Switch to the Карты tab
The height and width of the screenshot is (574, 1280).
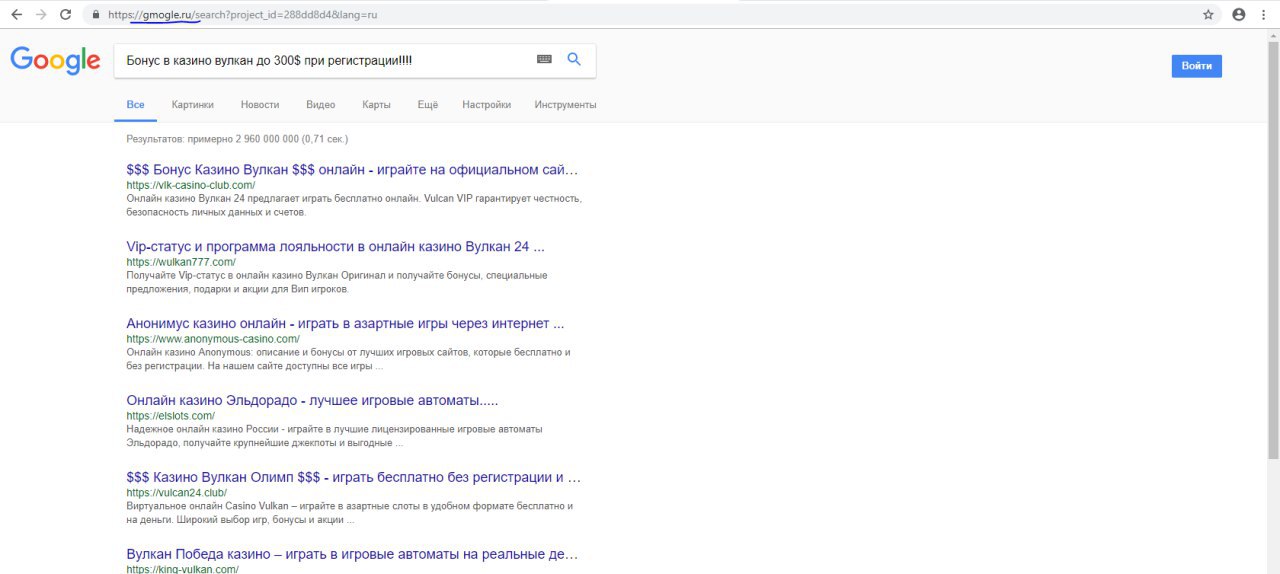tap(376, 104)
